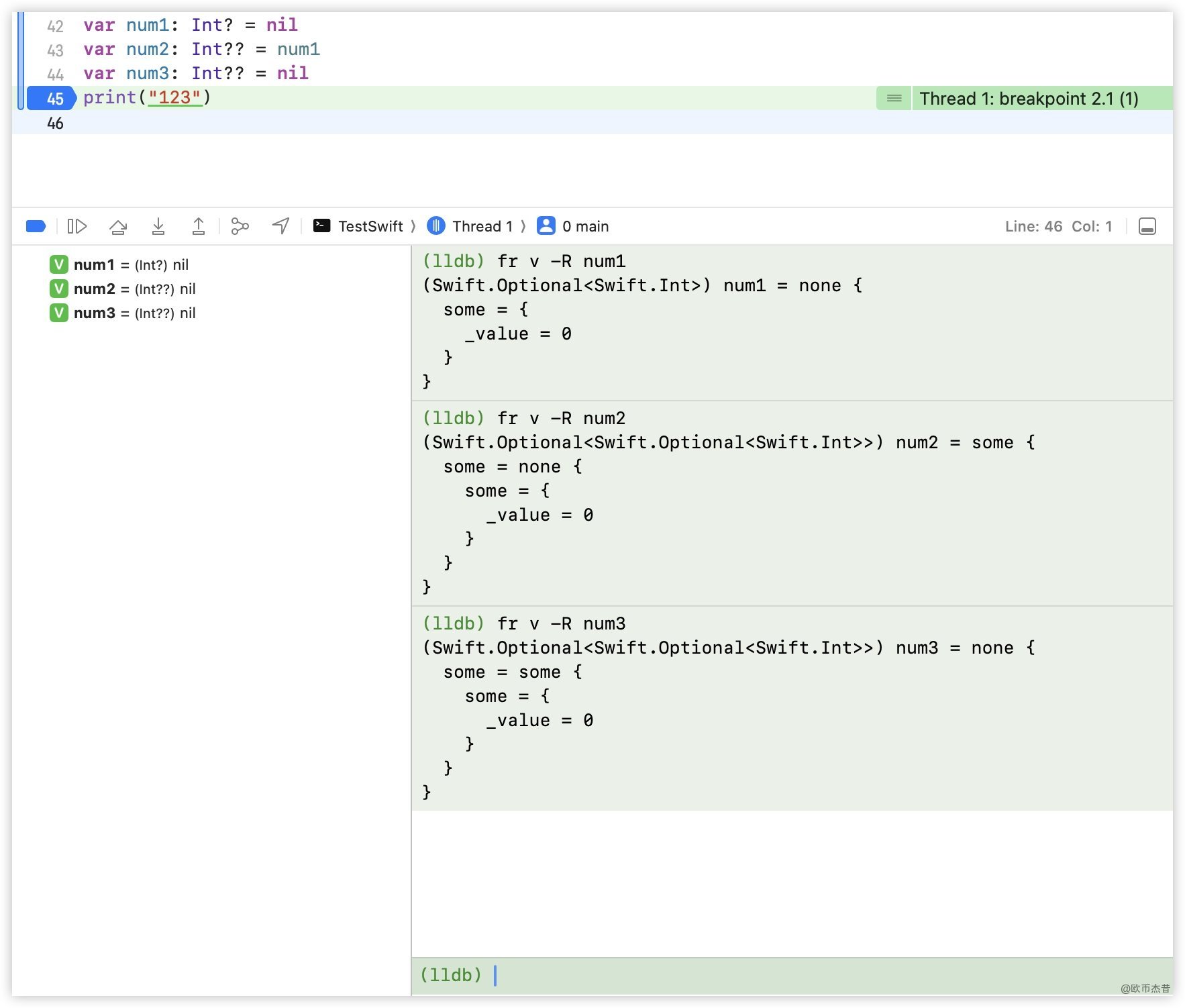
Task: Click the breakpoint annotation lines icon
Action: (894, 99)
